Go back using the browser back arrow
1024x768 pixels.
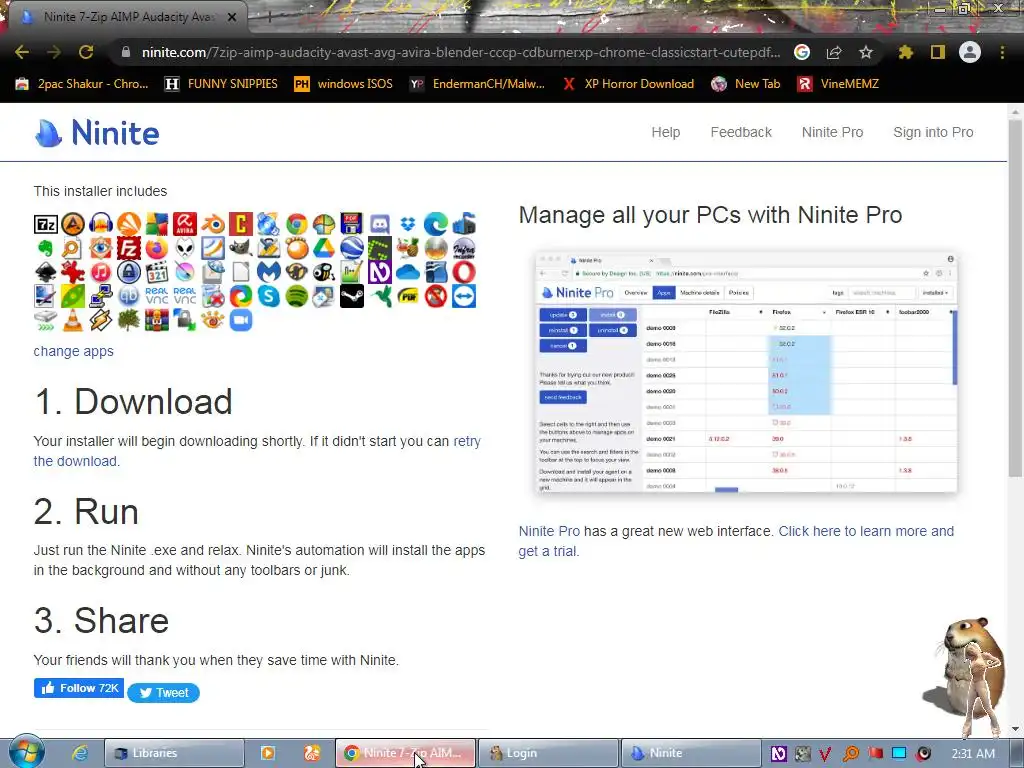(x=22, y=52)
